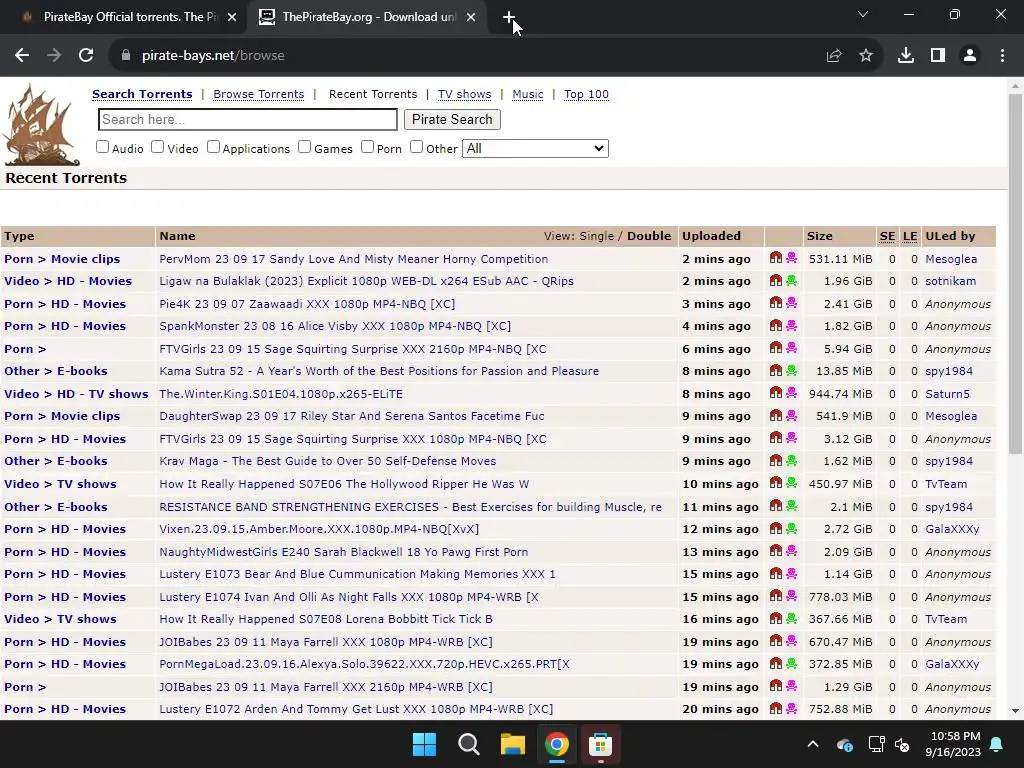Expand Chrome tab search chevron
This screenshot has width=1024, height=768.
[x=863, y=14]
